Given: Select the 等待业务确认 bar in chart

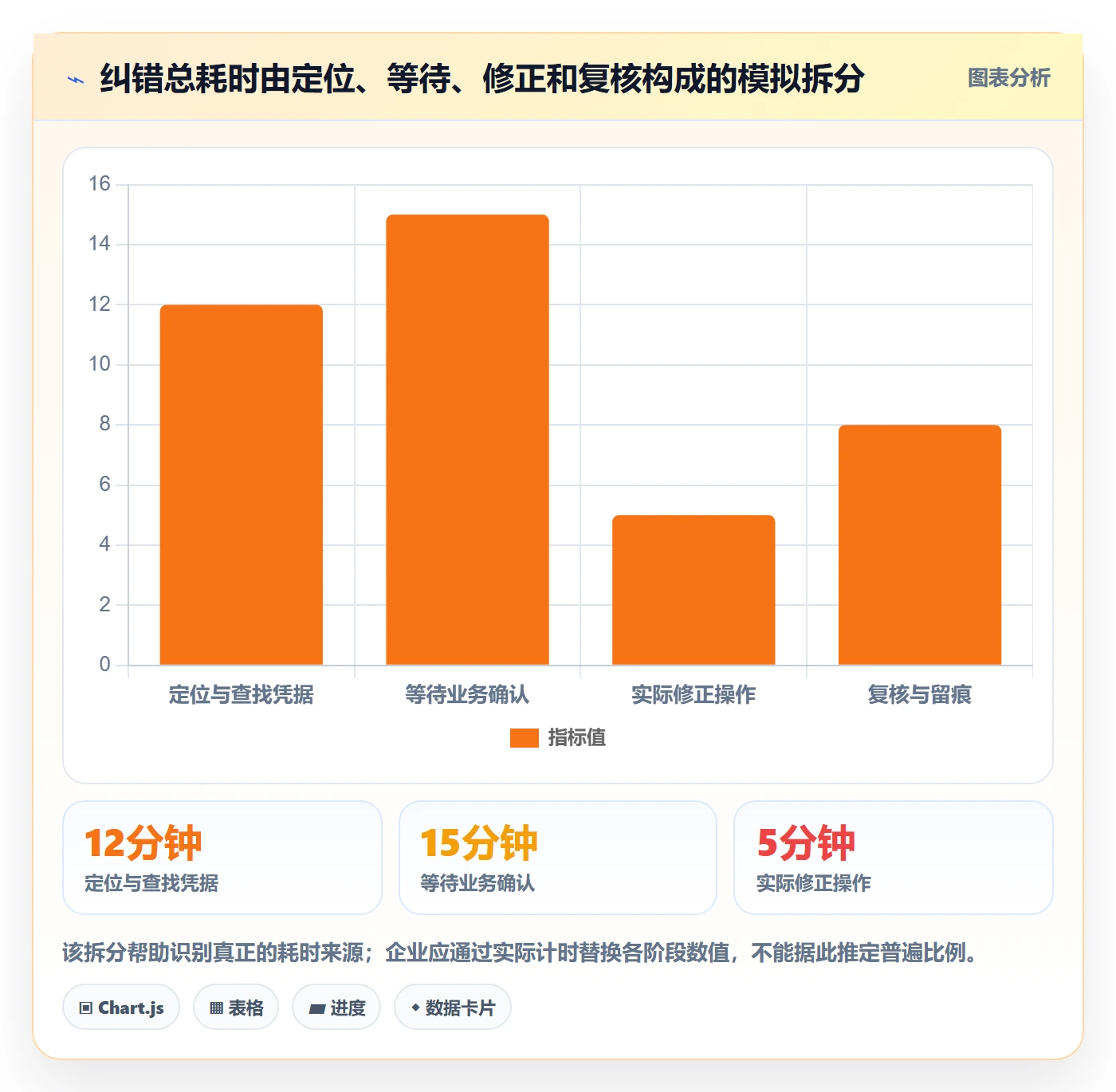Looking at the screenshot, I should [467, 439].
